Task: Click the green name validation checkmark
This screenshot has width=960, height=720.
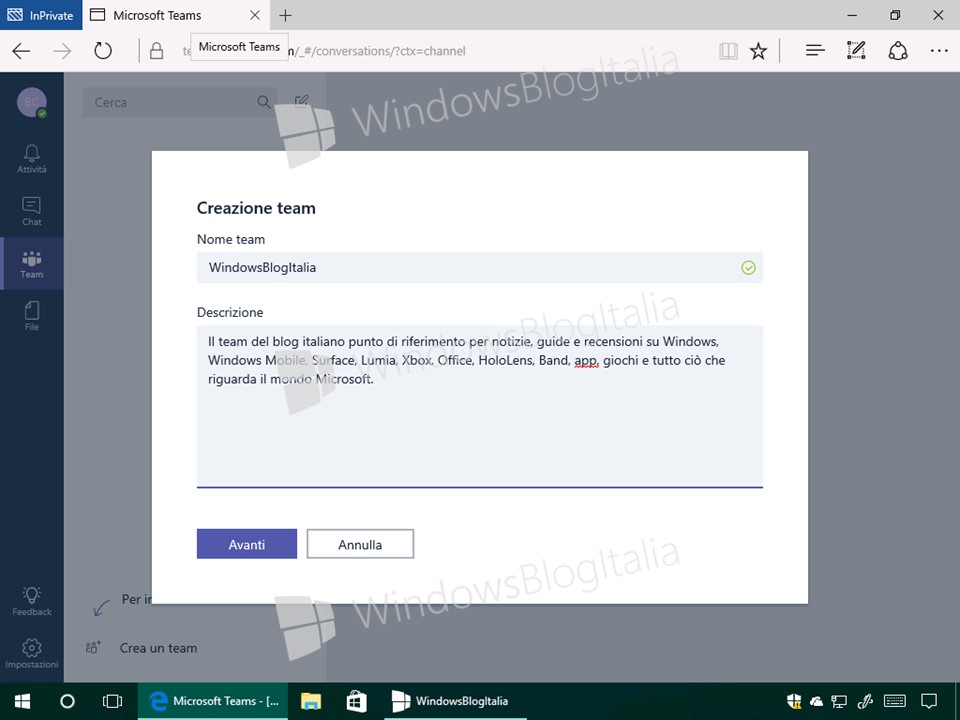Action: coord(748,268)
